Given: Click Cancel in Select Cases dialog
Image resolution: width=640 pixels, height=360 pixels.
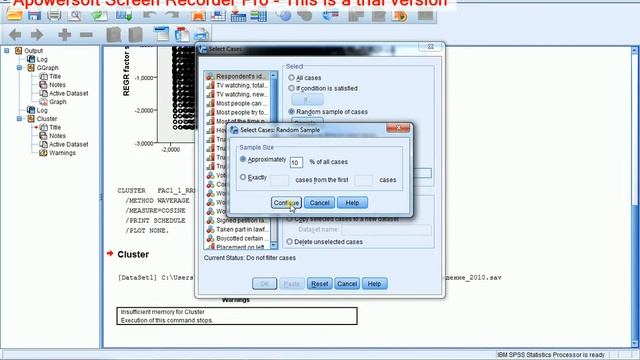Looking at the screenshot, I should 347,284.
